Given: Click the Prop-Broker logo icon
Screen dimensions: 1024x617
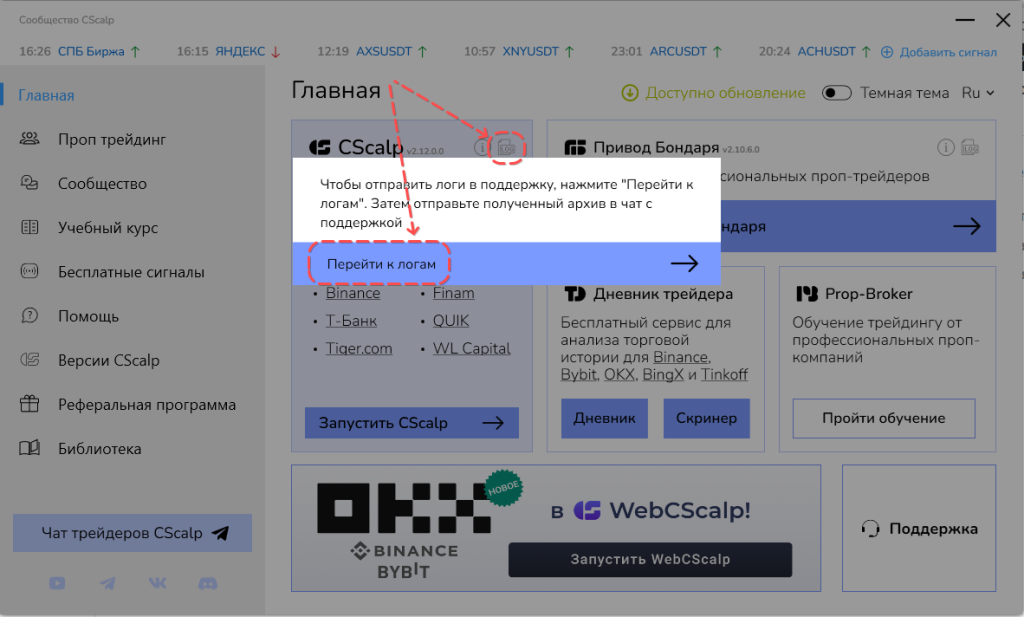Looking at the screenshot, I should (x=807, y=294).
